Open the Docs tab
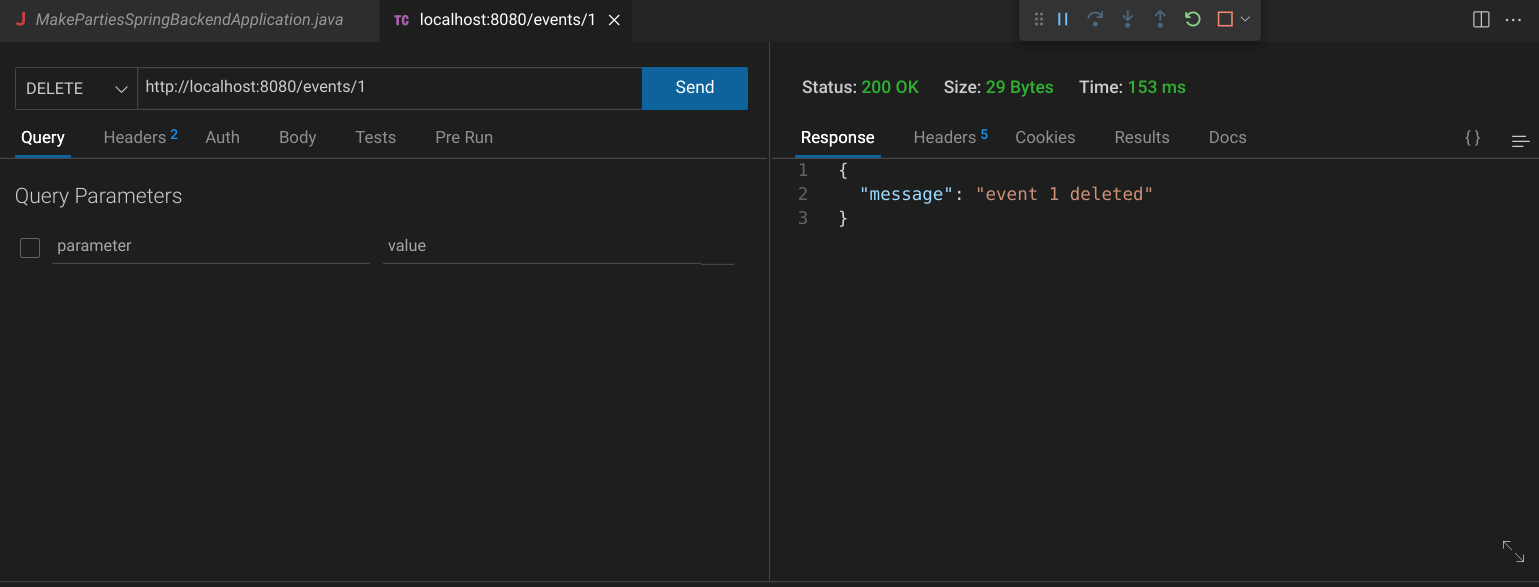The width and height of the screenshot is (1539, 587). 1227,138
